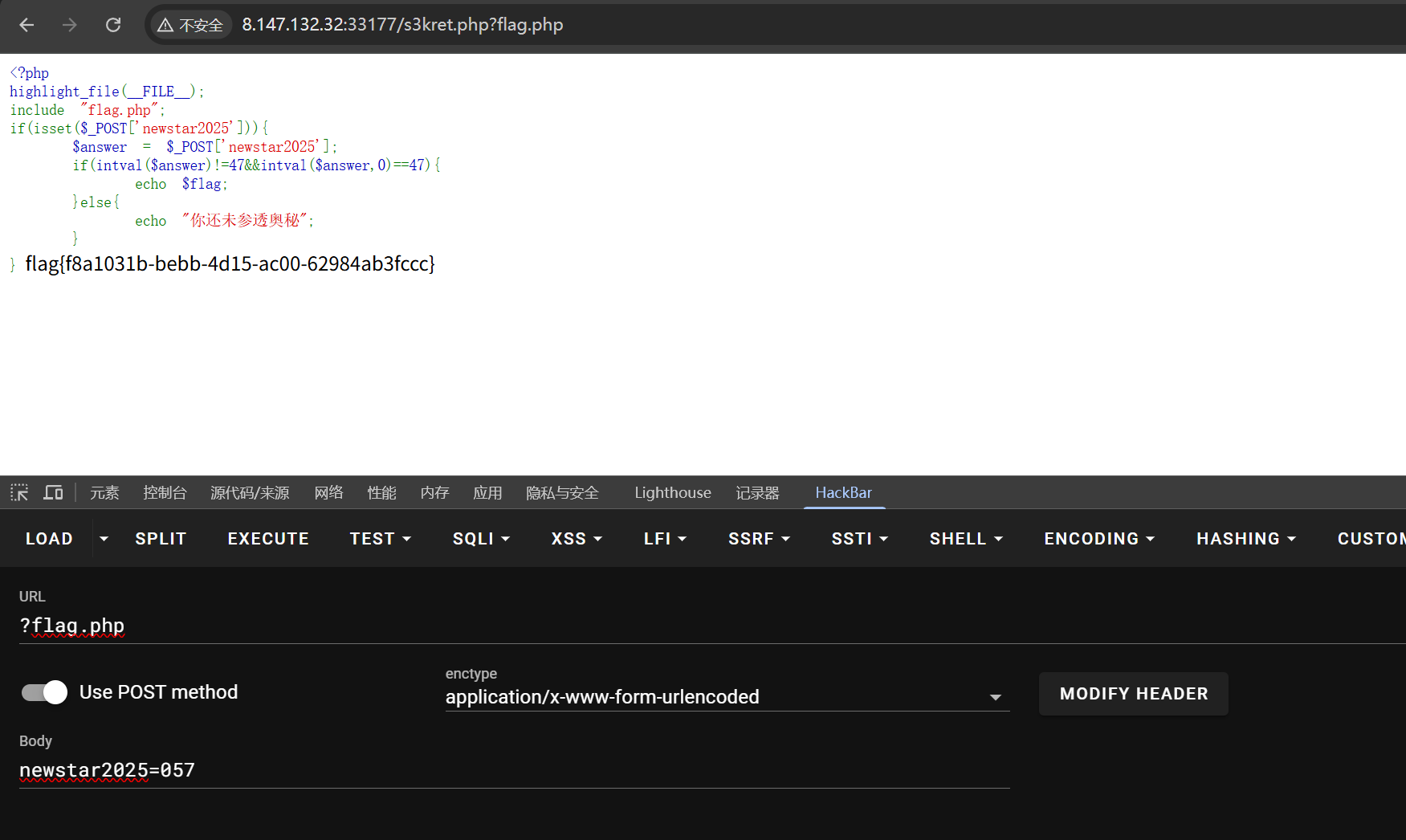
Task: Switch to the Lighthouse tab
Action: [x=672, y=492]
